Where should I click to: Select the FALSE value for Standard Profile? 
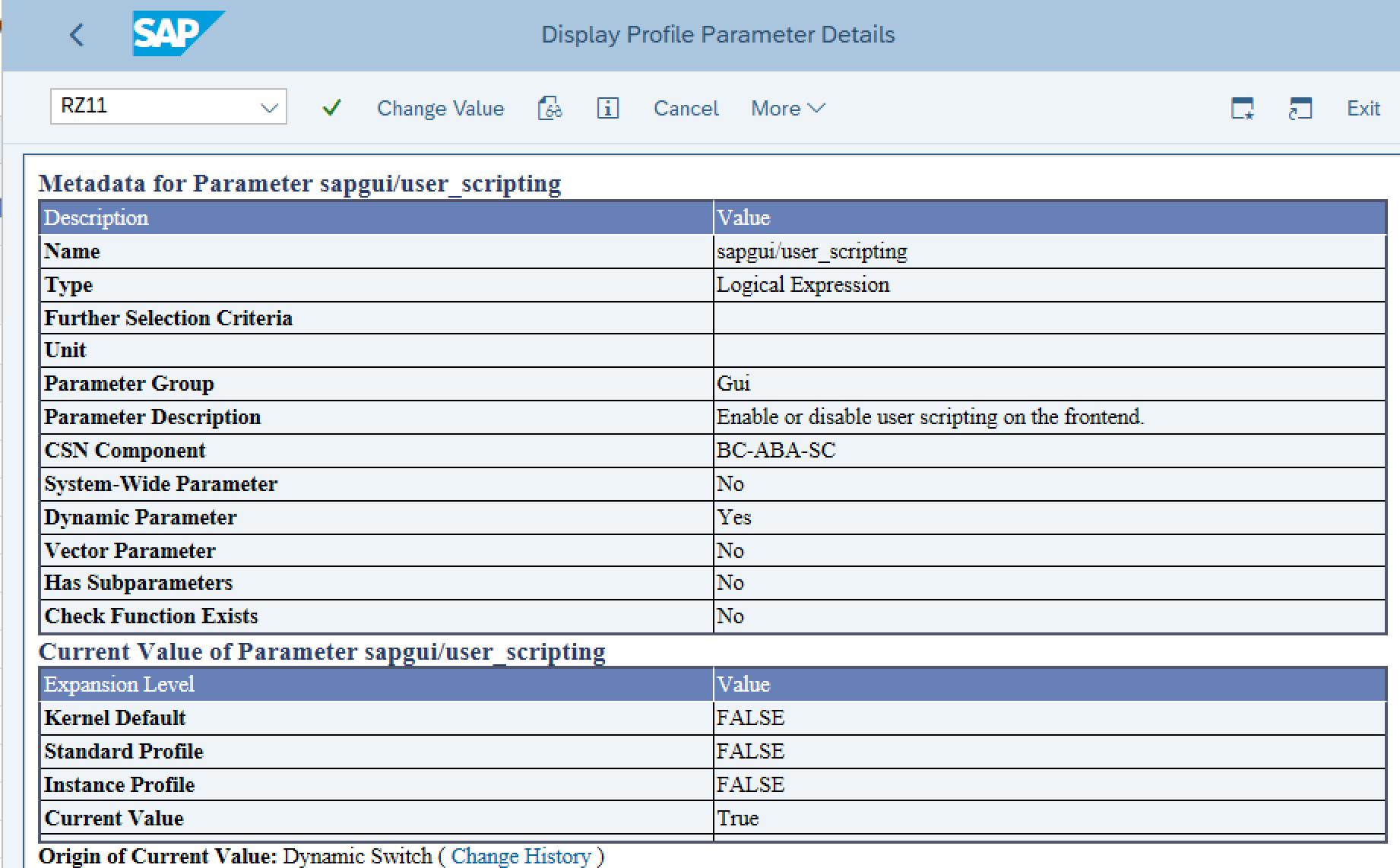[750, 751]
